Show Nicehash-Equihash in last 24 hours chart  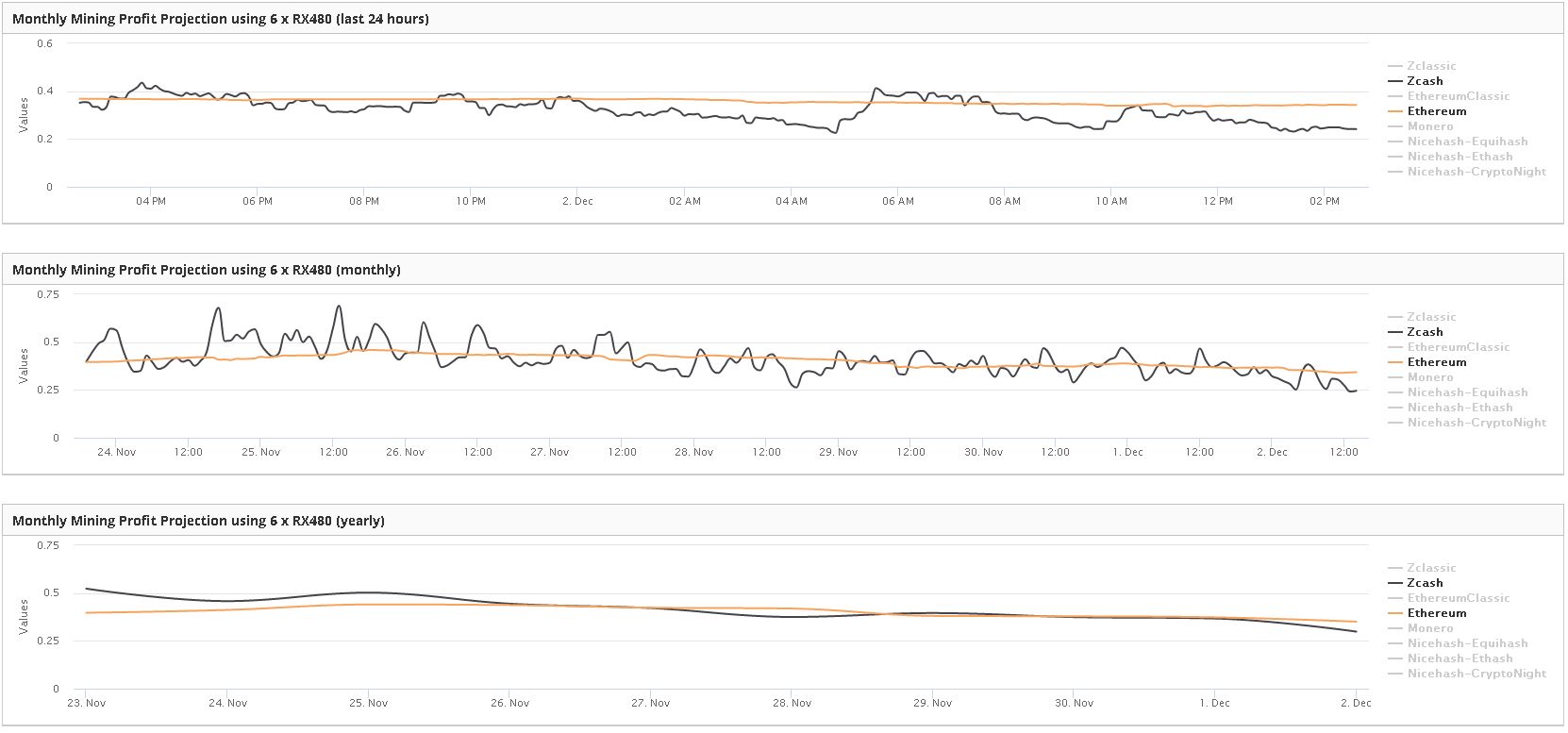(x=1458, y=142)
